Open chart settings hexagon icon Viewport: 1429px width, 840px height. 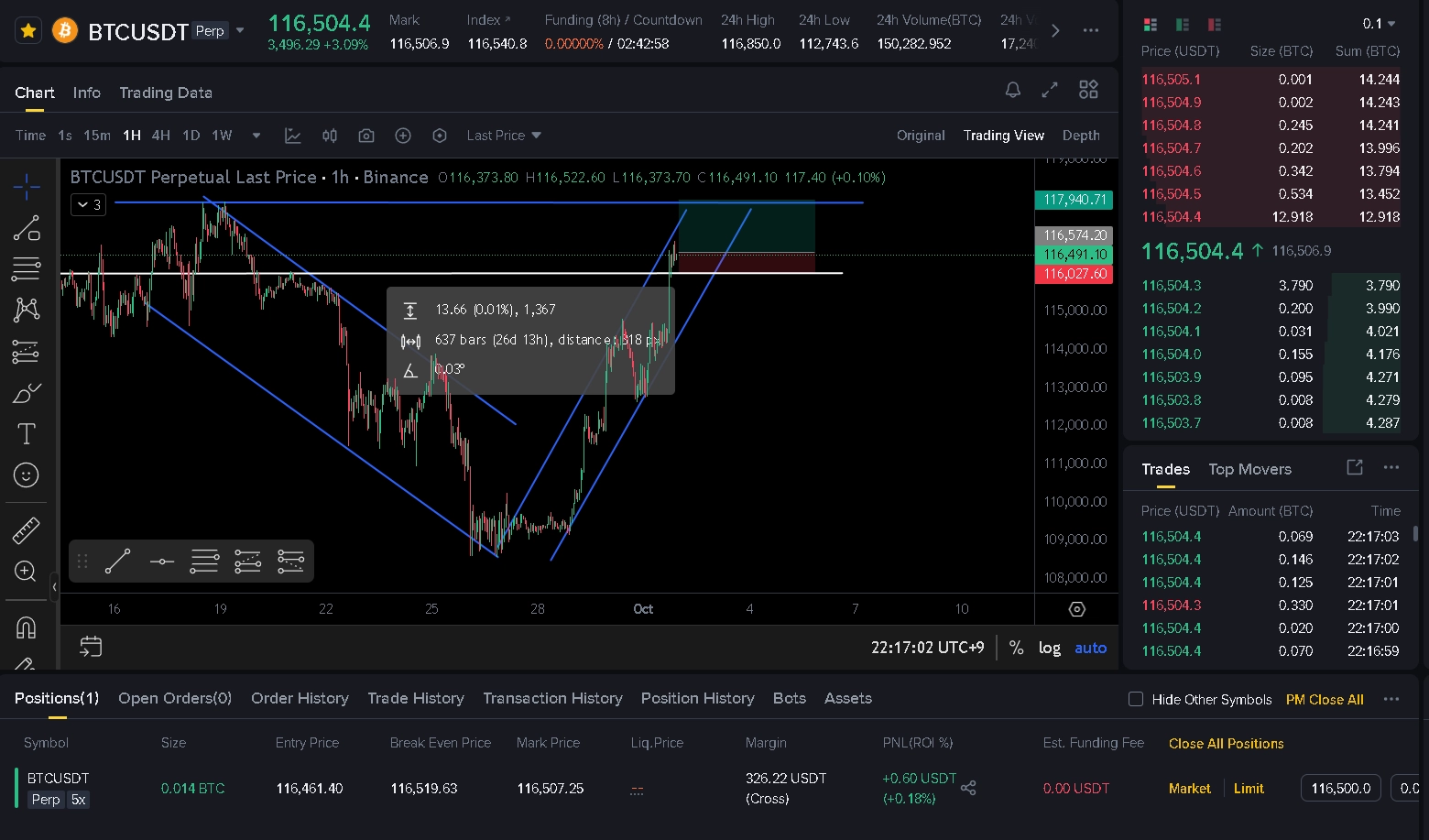coord(440,136)
